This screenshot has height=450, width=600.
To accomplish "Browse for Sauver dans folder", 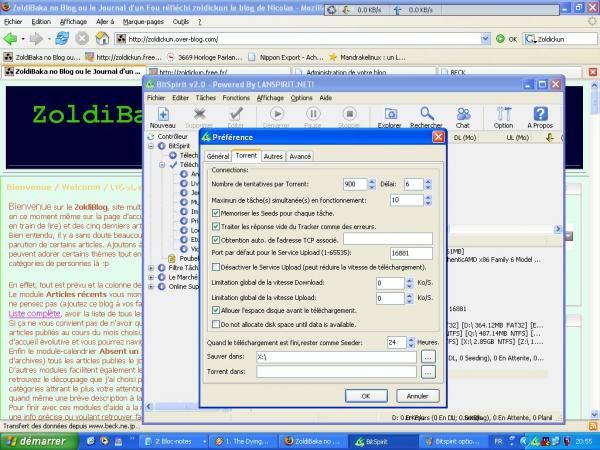I will tap(428, 357).
